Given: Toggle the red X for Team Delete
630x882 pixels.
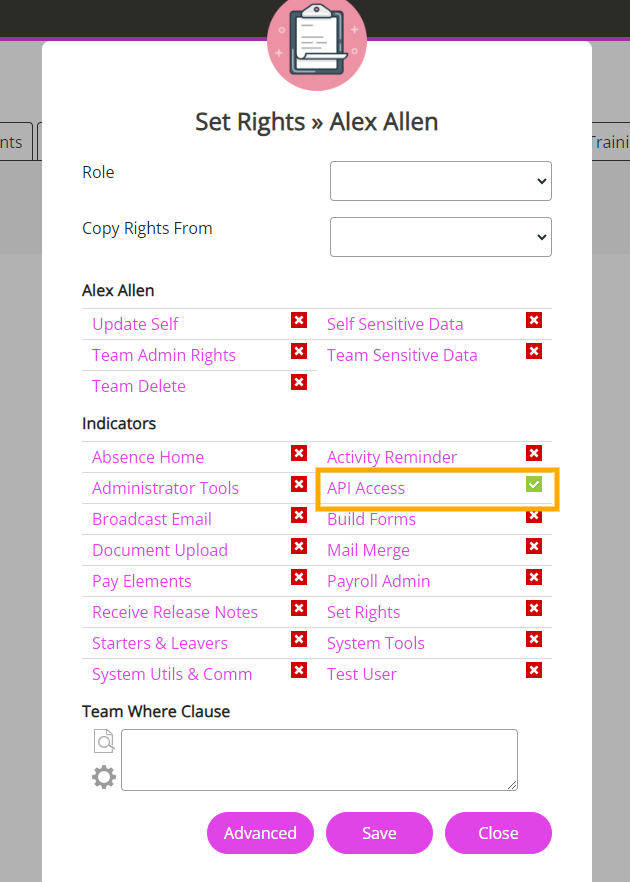Looking at the screenshot, I should [299, 382].
